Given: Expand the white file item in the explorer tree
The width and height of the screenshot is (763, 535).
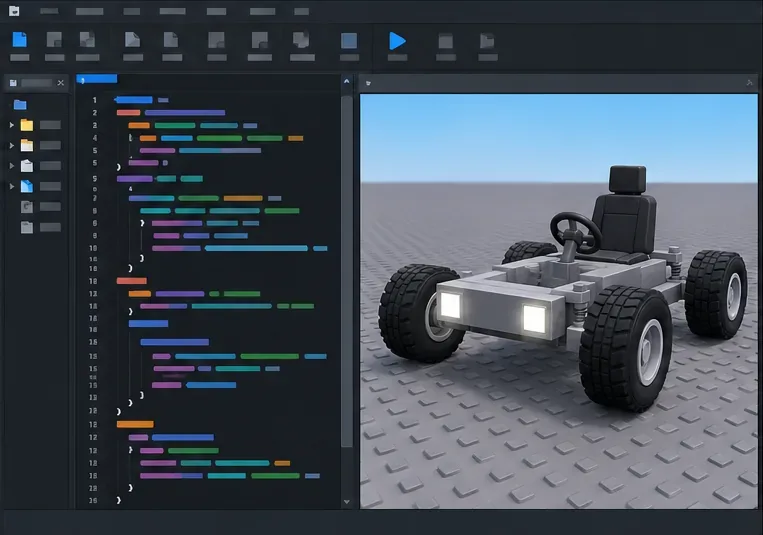Looking at the screenshot, I should pos(12,166).
